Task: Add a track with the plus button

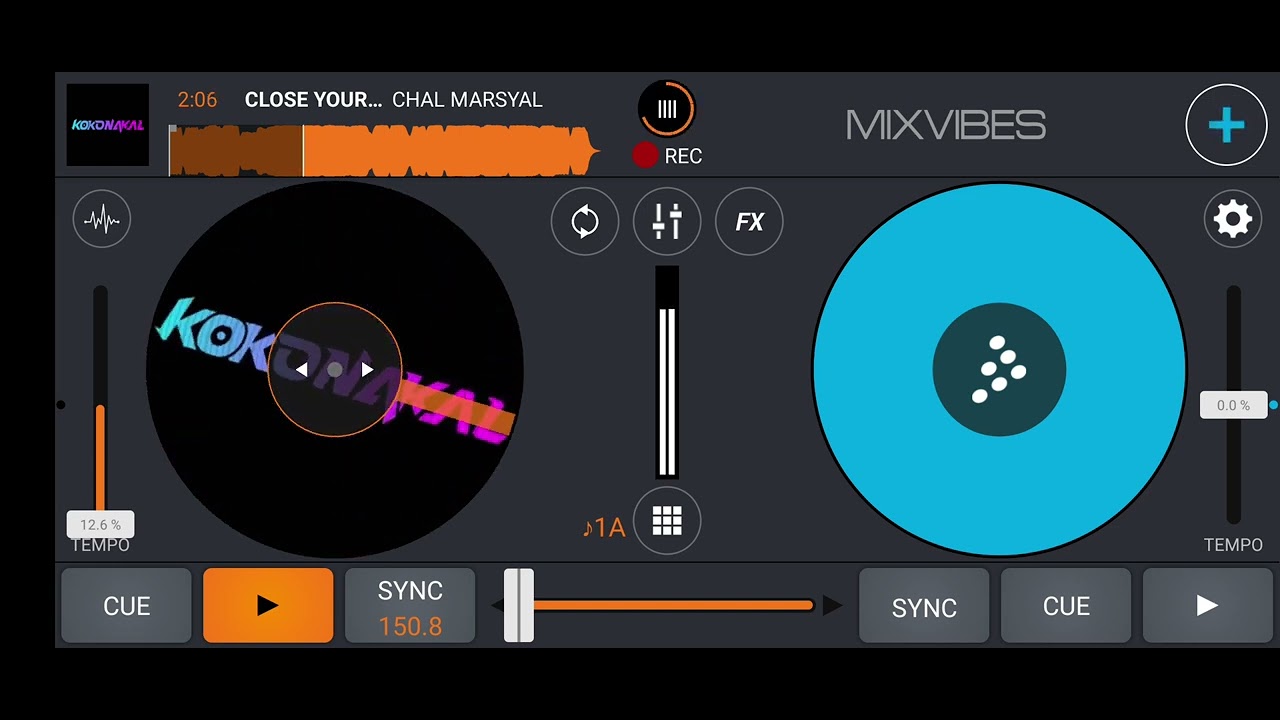Action: coord(1226,125)
